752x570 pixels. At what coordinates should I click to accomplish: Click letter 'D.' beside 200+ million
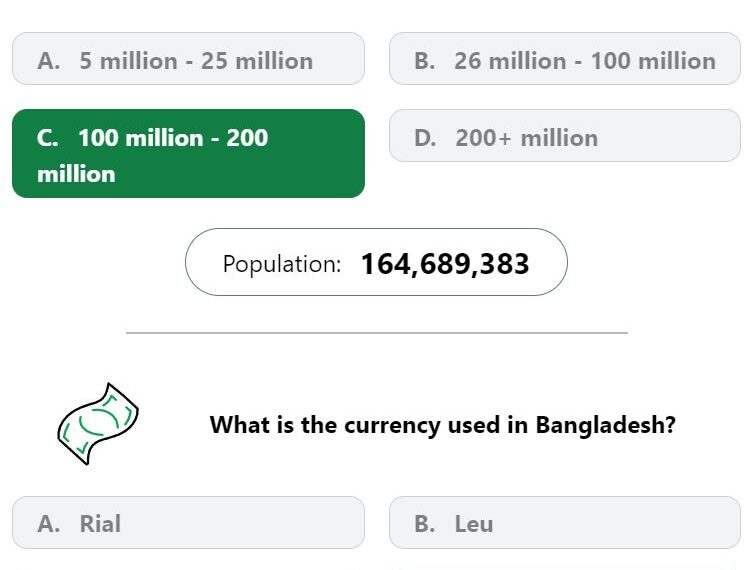pos(425,138)
